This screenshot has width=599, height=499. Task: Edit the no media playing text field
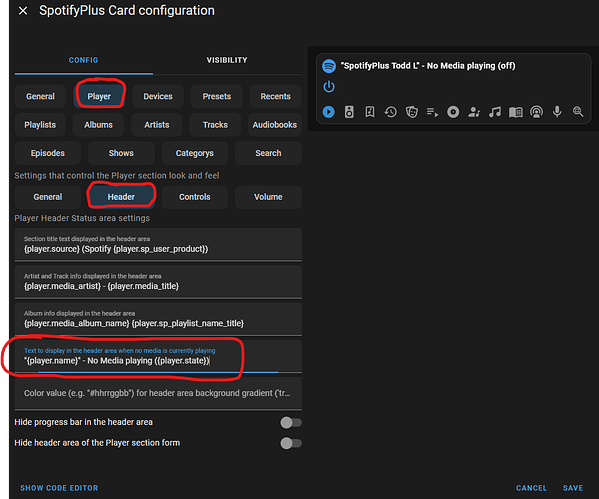coord(158,356)
